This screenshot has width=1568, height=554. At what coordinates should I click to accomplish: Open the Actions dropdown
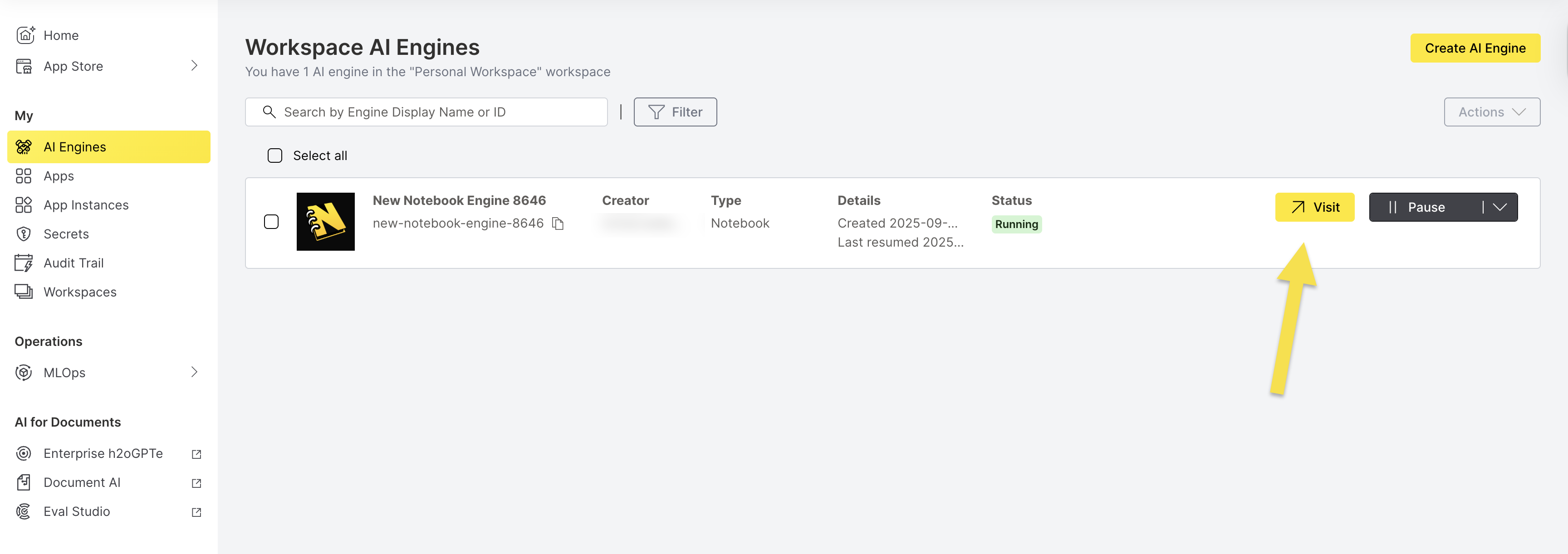[1491, 112]
